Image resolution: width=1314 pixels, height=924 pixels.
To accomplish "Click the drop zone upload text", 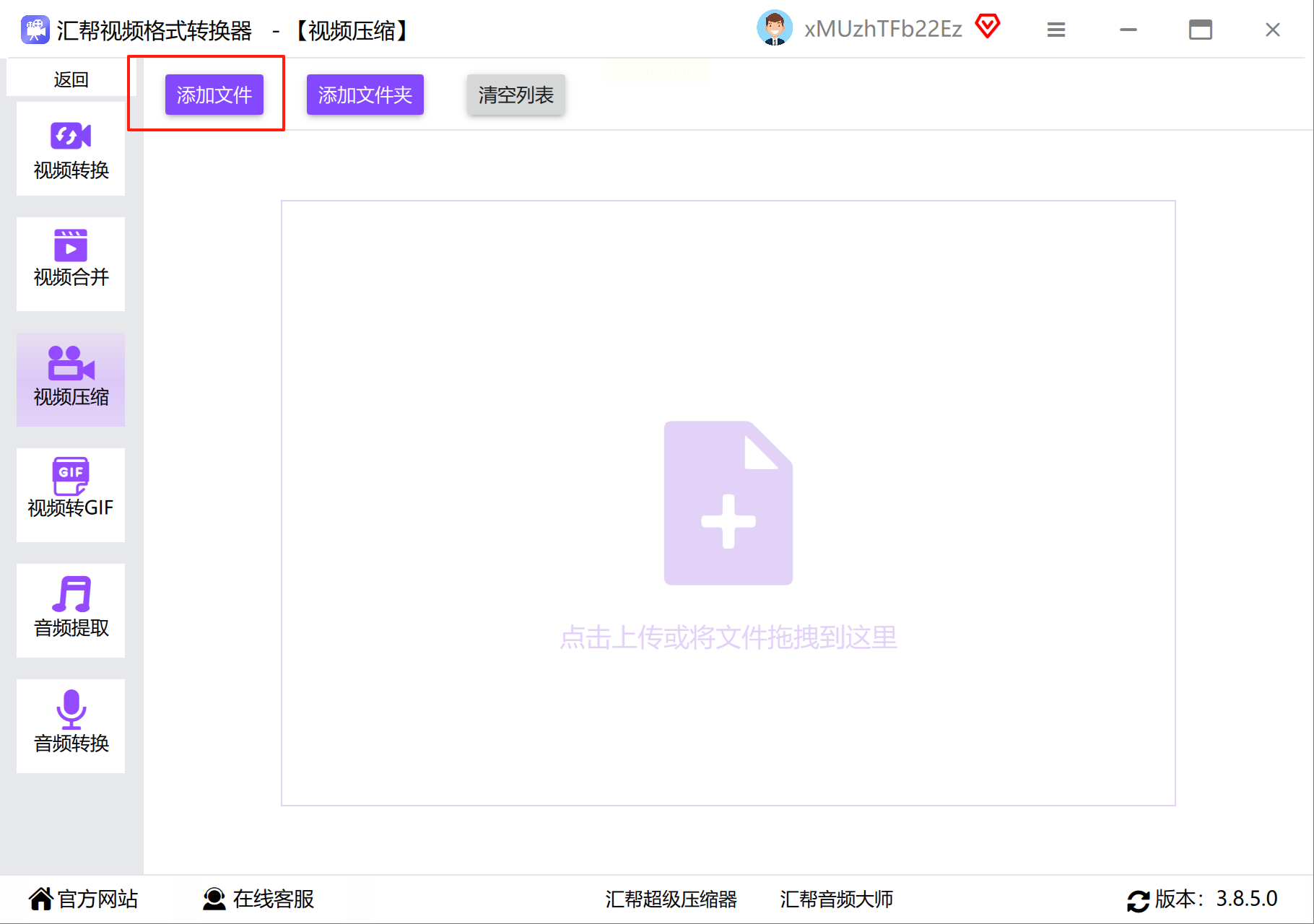I will pyautogui.click(x=728, y=637).
